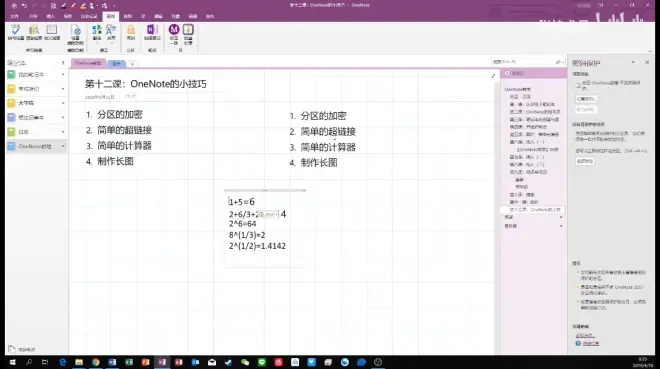
Task: Open the password help link at the pane bottom
Action: 591,343
